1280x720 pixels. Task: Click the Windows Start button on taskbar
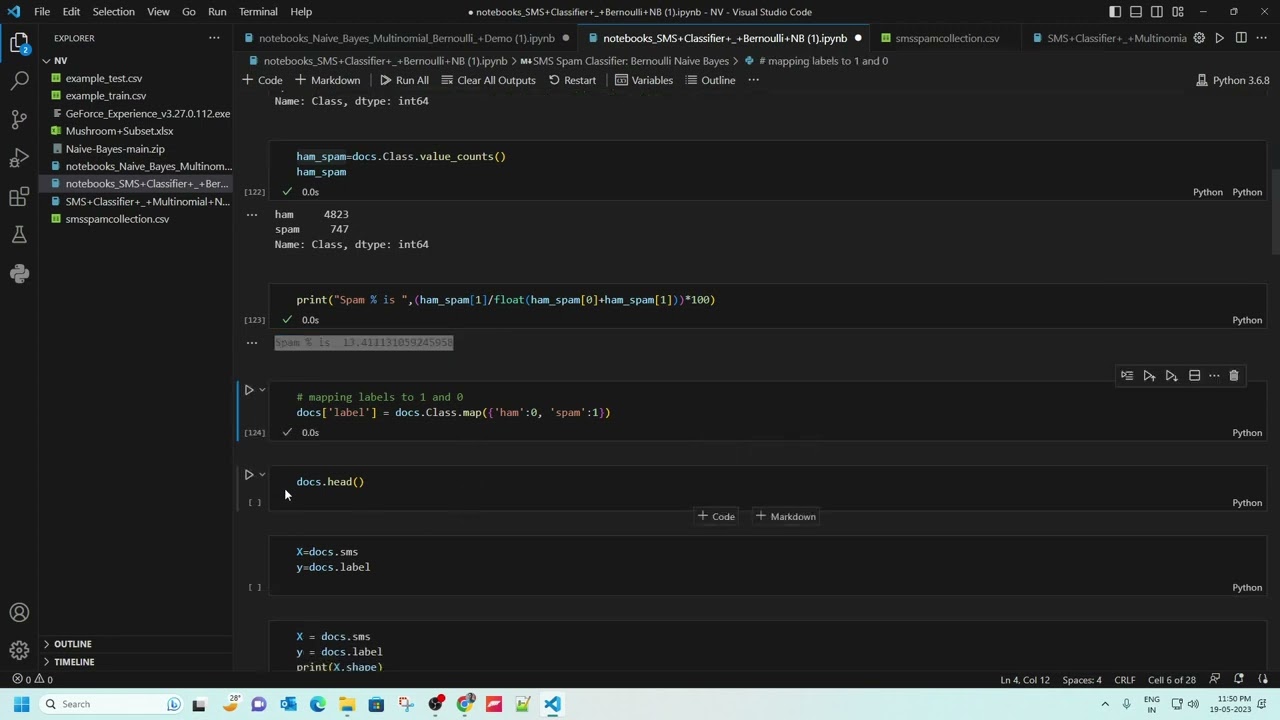(x=21, y=704)
